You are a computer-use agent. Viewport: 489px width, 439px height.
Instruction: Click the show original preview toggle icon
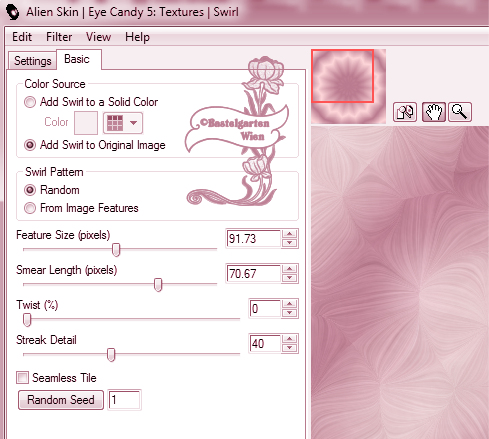click(x=405, y=112)
